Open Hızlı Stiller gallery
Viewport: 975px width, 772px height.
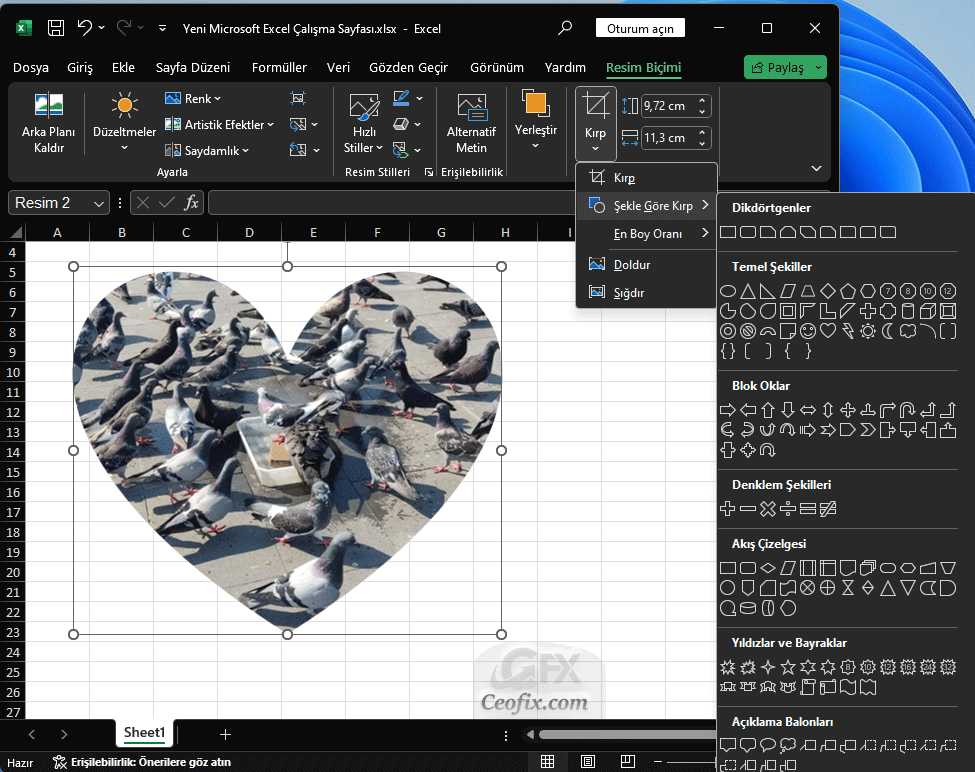pyautogui.click(x=364, y=123)
